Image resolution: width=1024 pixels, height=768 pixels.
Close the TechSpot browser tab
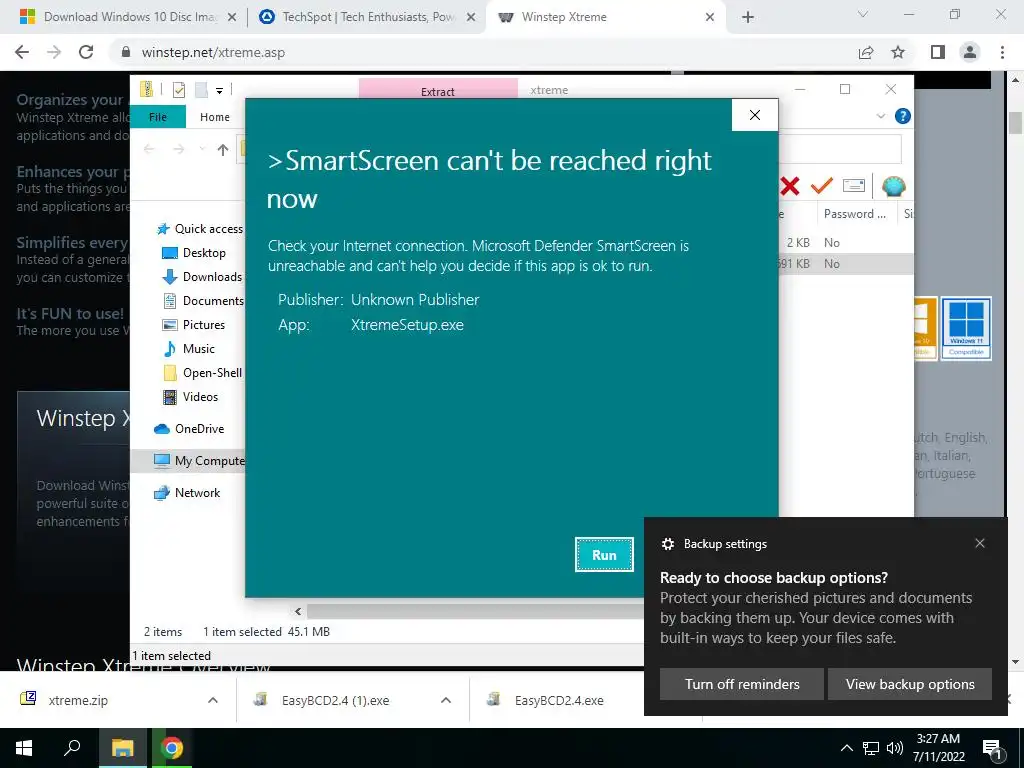pos(471,18)
